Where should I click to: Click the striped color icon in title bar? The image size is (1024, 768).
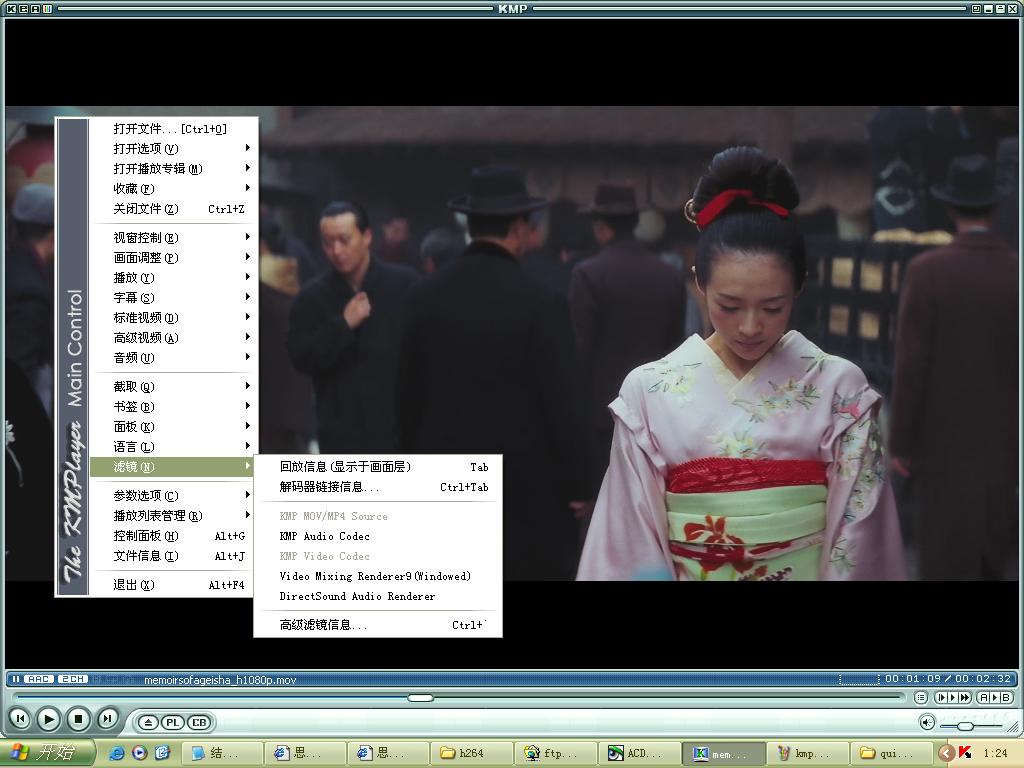point(47,9)
